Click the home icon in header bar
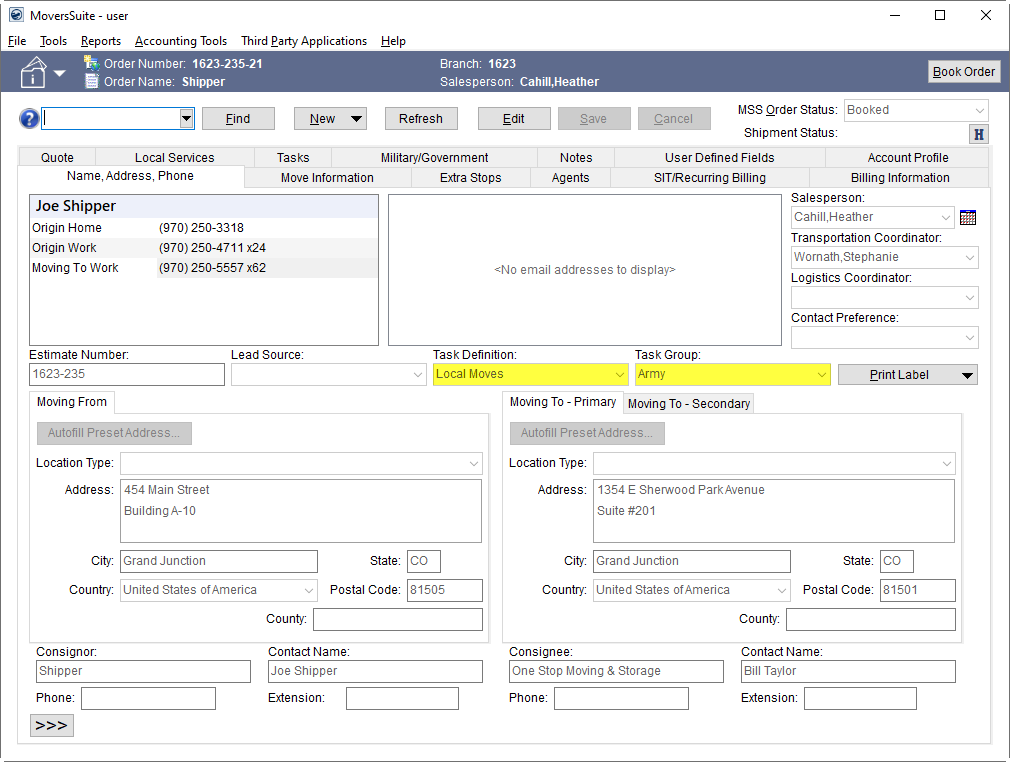 point(33,72)
